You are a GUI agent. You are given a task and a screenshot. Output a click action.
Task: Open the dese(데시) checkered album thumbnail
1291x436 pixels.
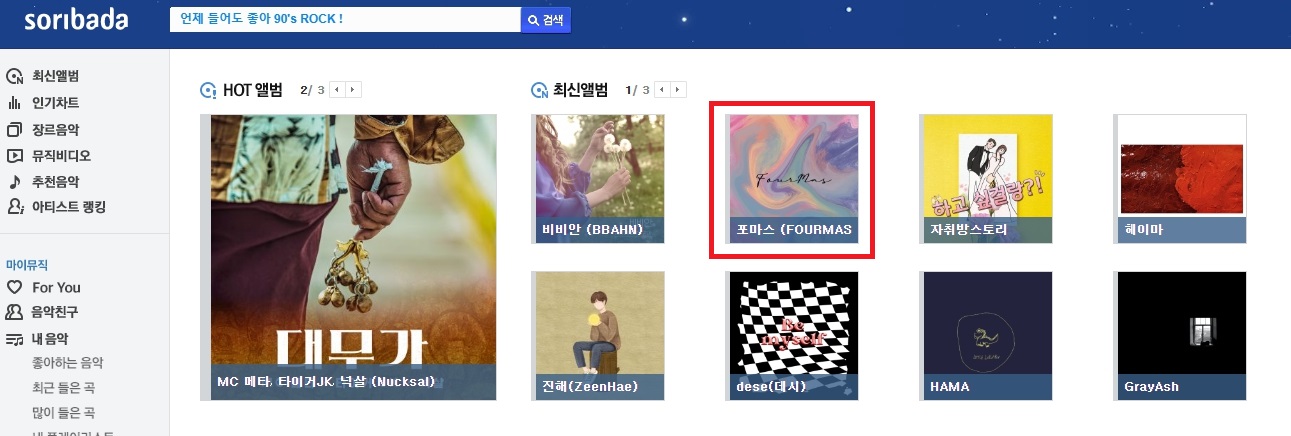tap(793, 336)
